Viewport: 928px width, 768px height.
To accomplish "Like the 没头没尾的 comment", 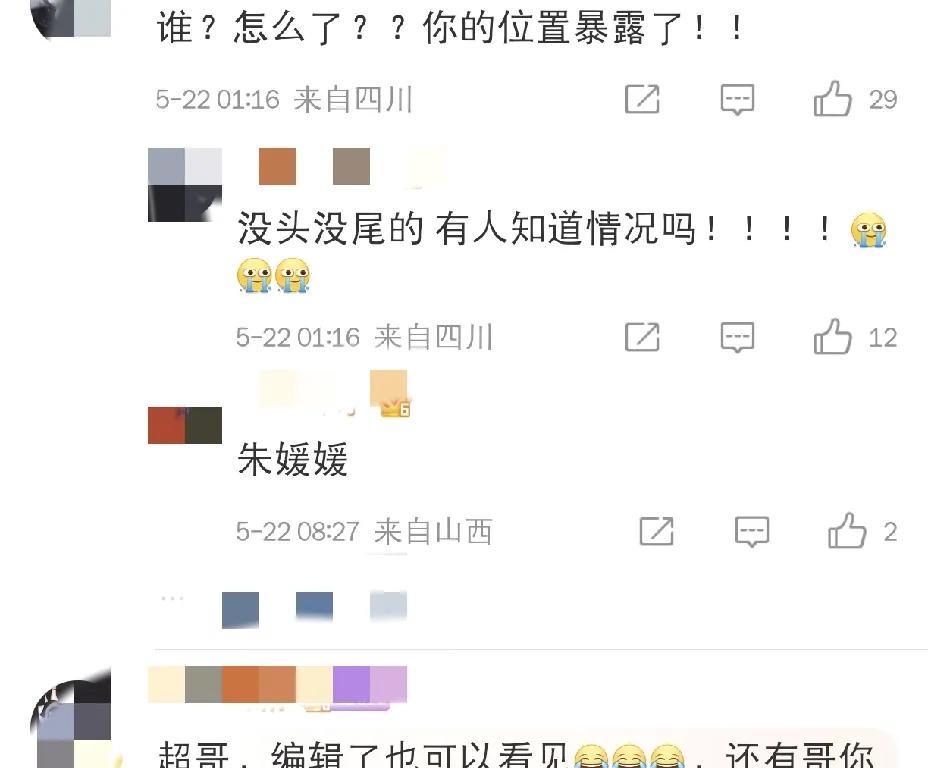I will tap(833, 337).
